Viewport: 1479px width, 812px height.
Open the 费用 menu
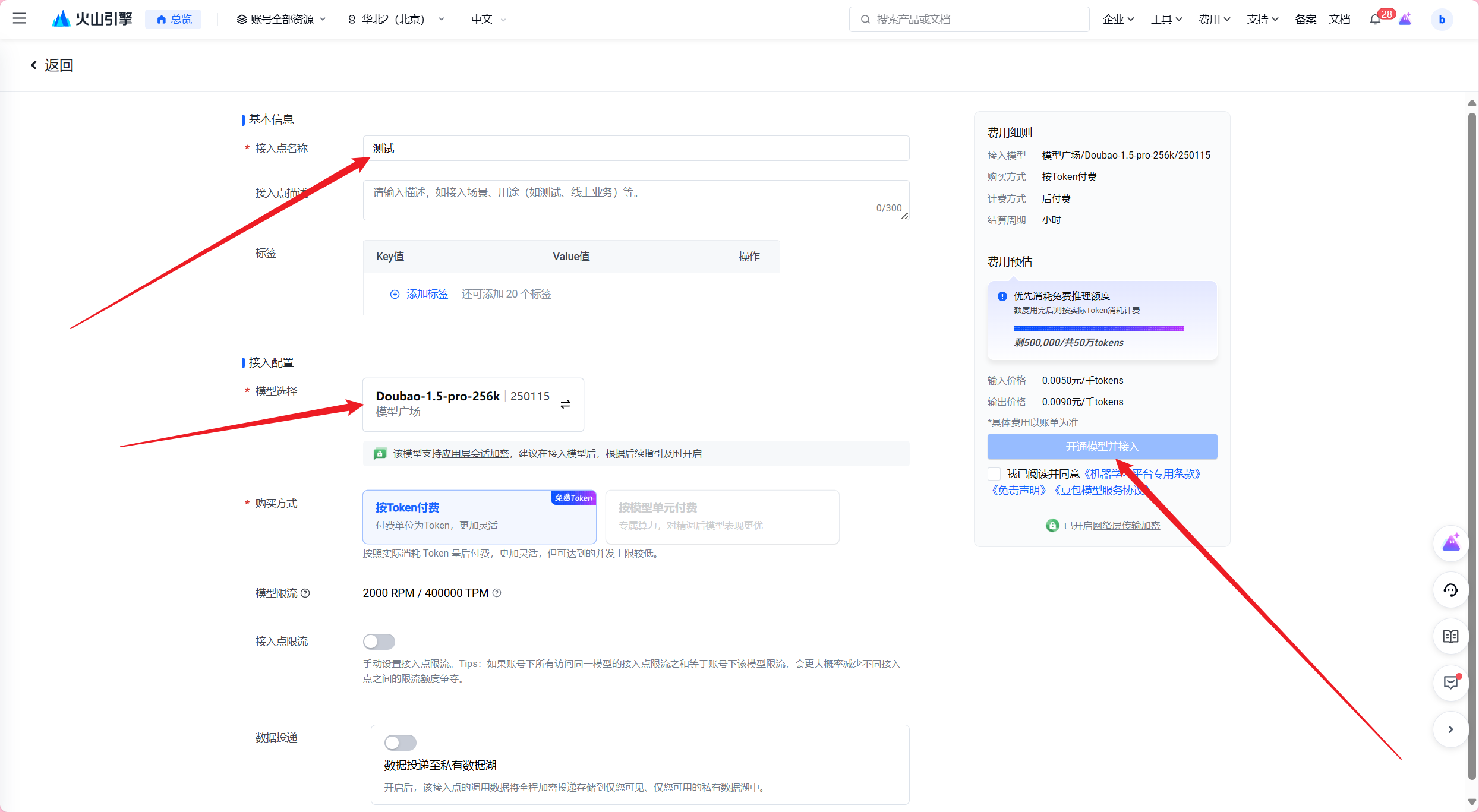(1214, 20)
